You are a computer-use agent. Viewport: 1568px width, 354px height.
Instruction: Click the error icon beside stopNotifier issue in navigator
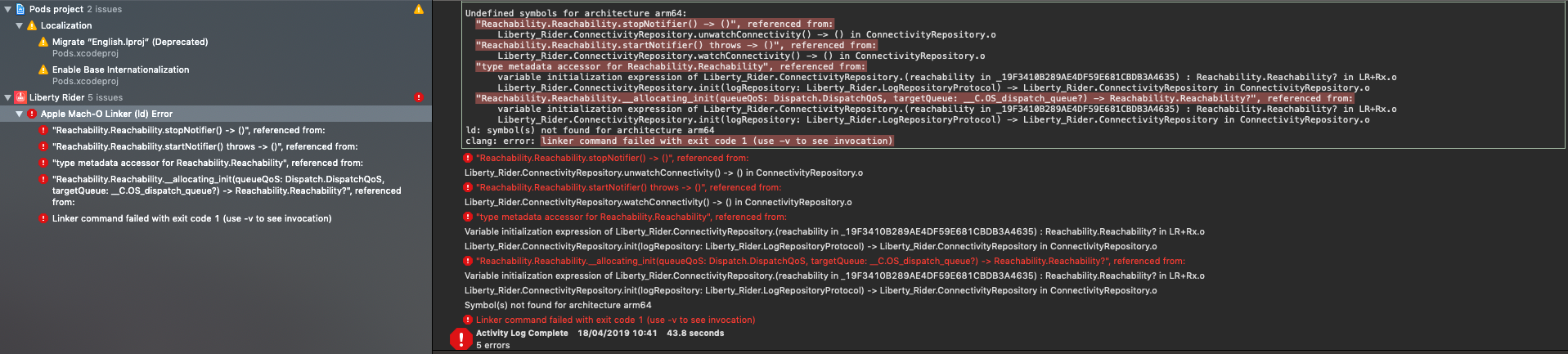pyautogui.click(x=43, y=130)
